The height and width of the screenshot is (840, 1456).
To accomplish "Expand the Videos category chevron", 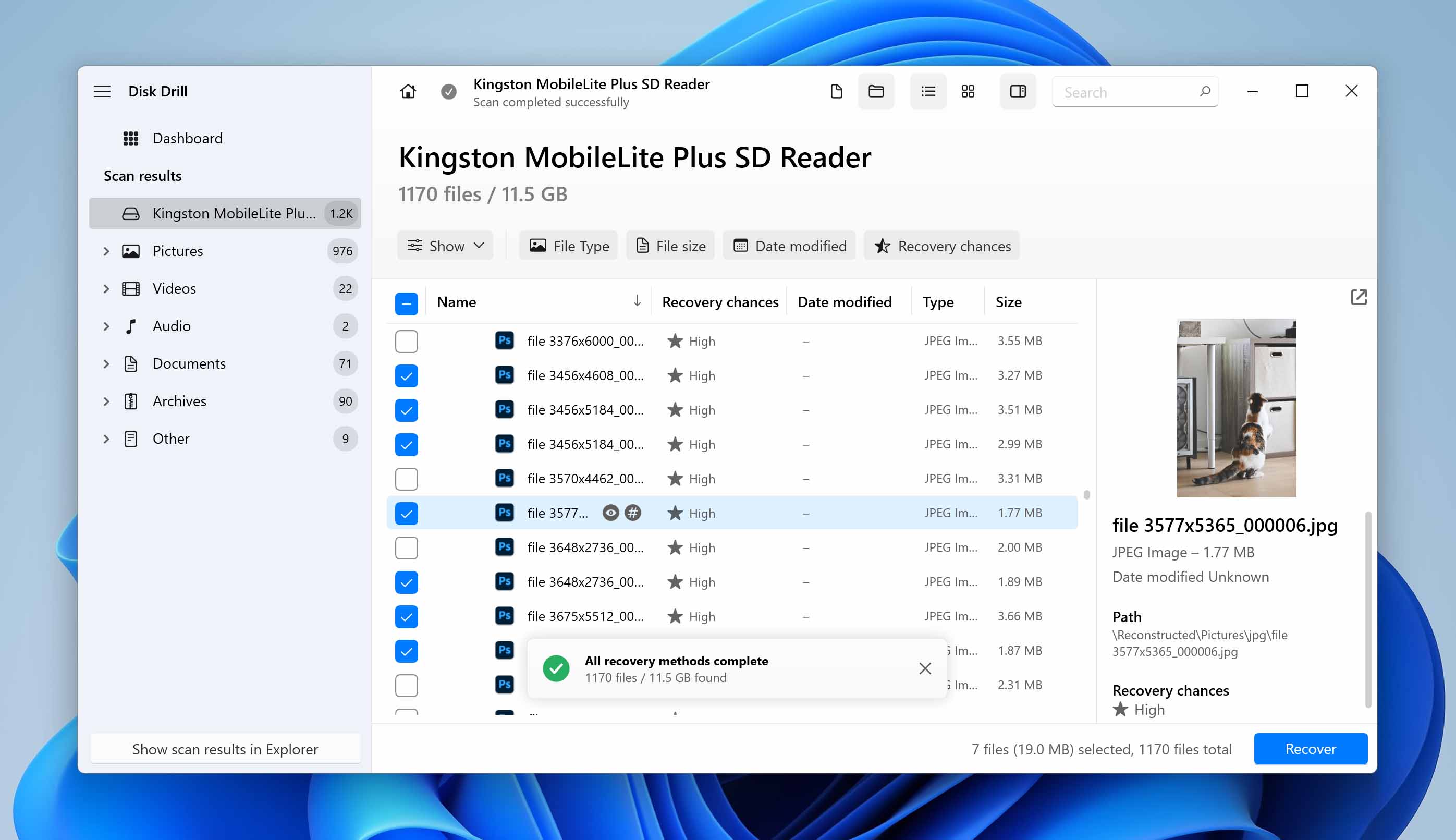I will pos(106,288).
